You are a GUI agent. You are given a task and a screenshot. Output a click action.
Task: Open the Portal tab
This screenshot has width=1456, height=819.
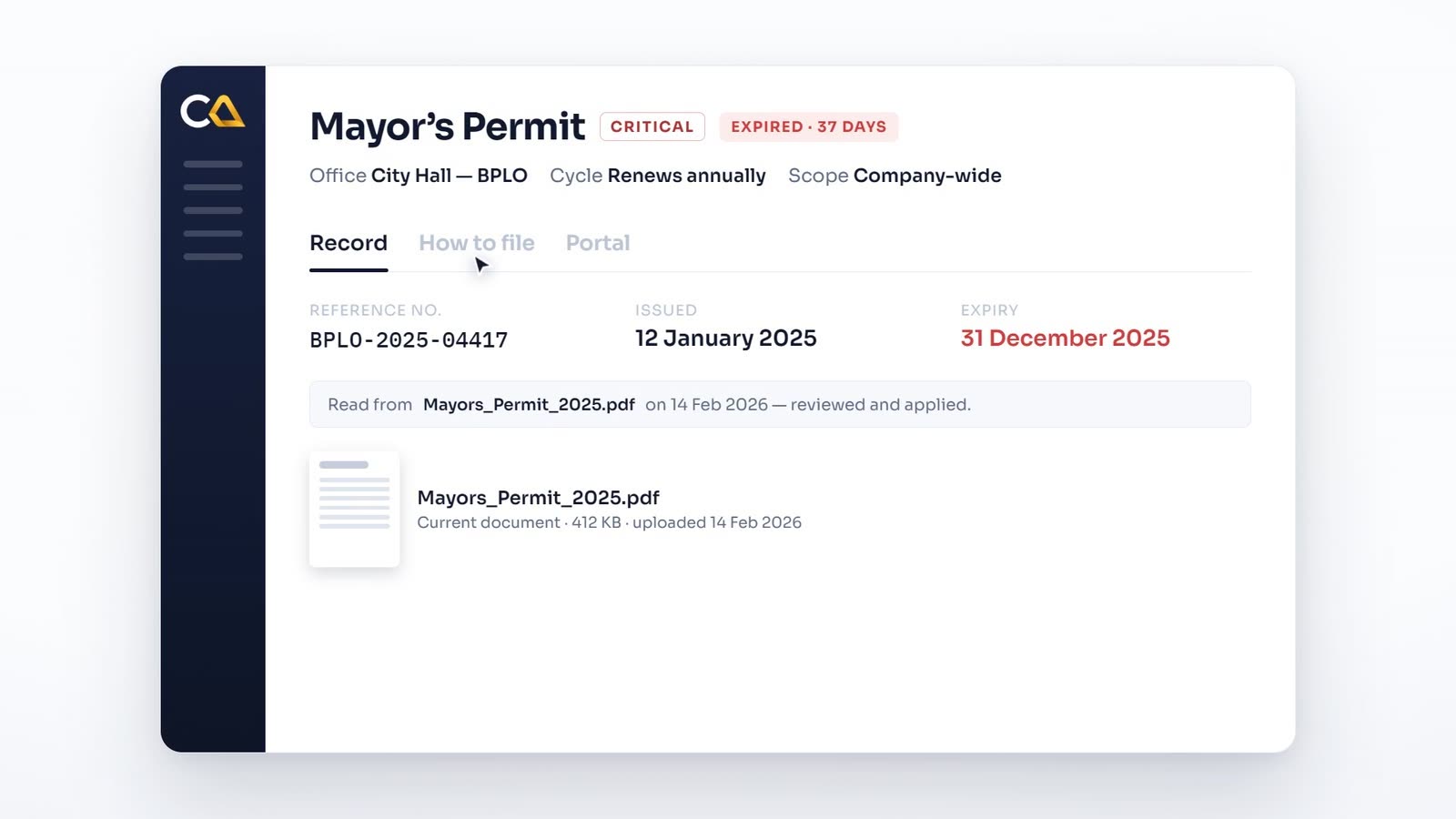pyautogui.click(x=598, y=243)
